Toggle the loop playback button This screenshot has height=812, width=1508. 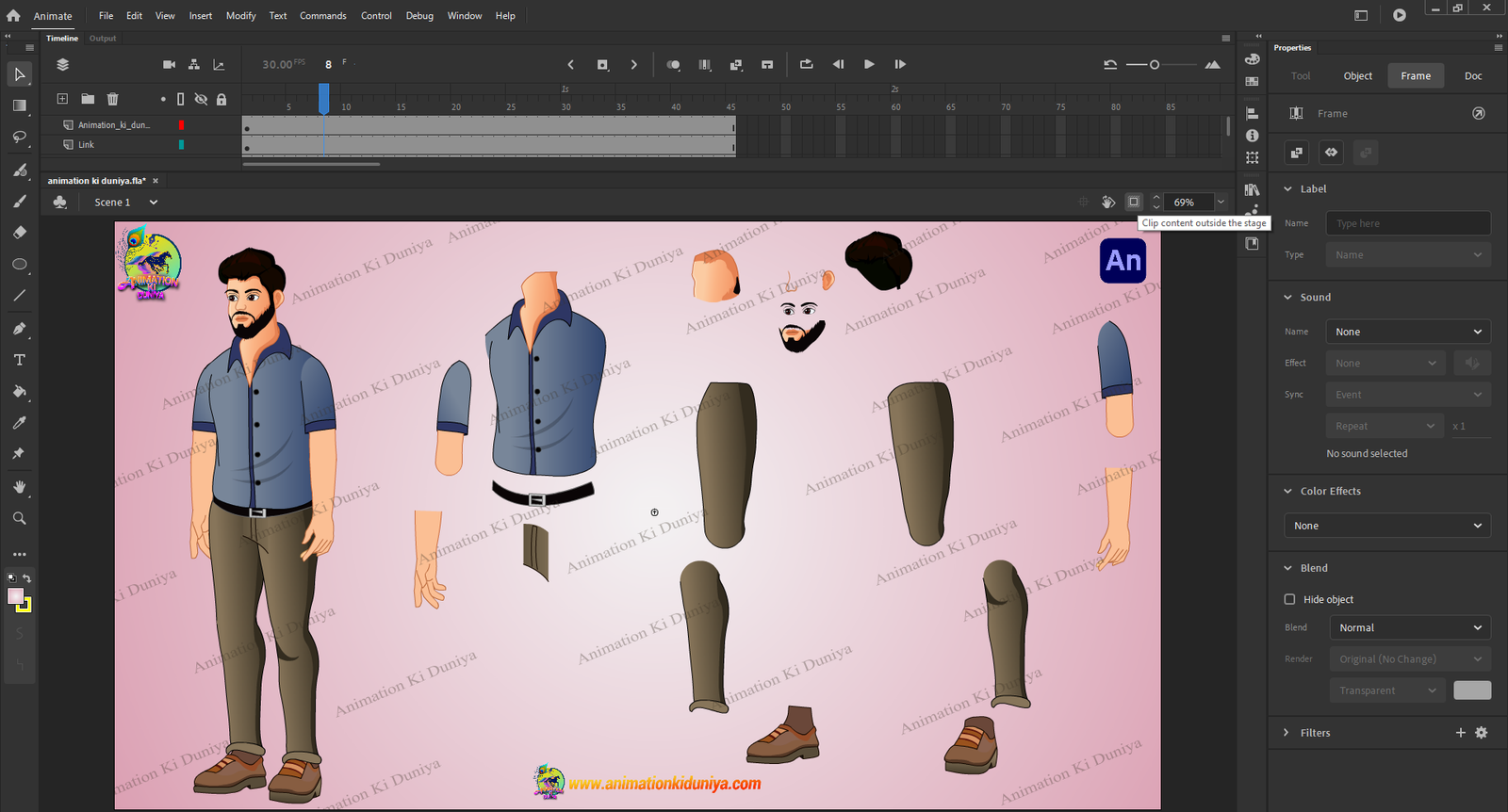[x=806, y=65]
